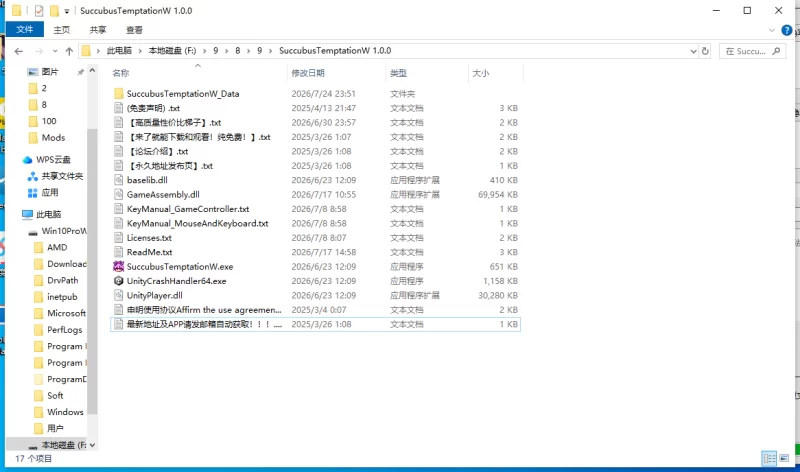Select 图片 in the quick access list
Viewport: 800px width, 472px height.
[50, 72]
